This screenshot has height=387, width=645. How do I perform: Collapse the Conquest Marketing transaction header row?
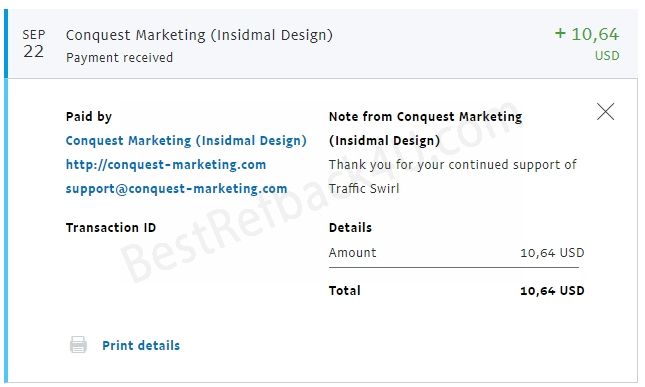(323, 44)
